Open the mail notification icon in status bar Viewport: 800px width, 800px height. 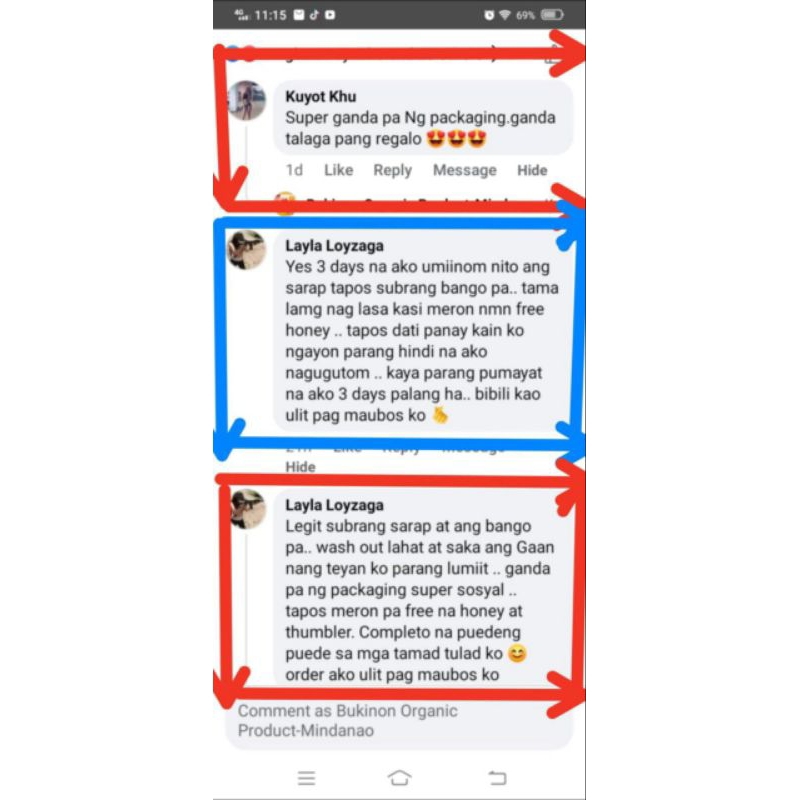299,15
